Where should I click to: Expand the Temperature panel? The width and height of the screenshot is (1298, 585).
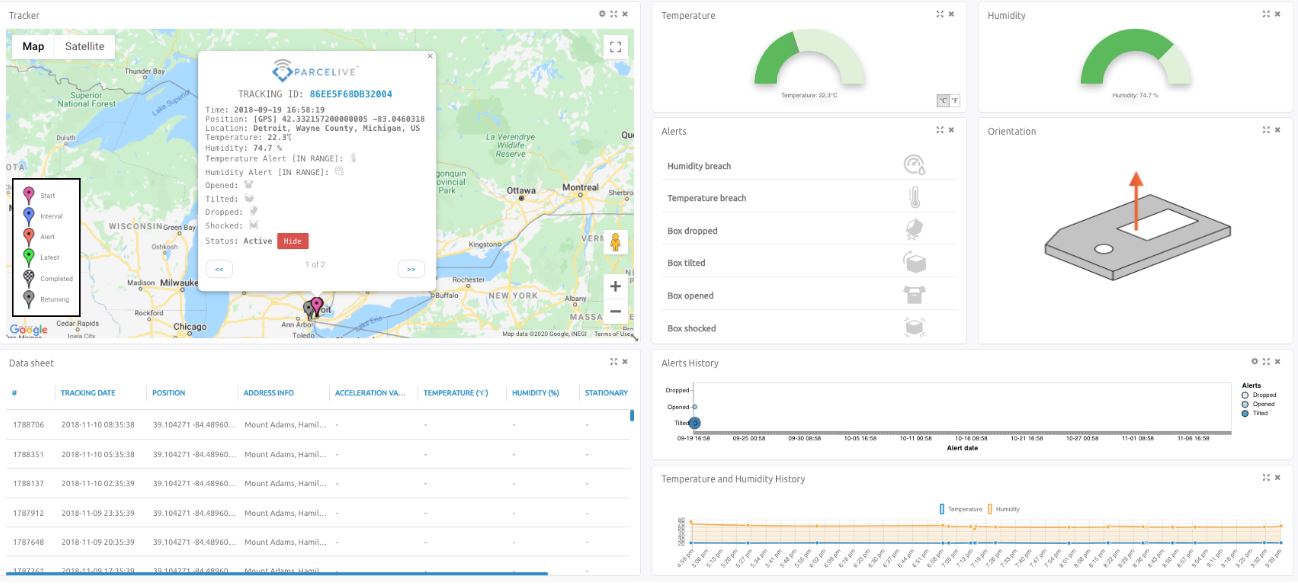tap(940, 14)
